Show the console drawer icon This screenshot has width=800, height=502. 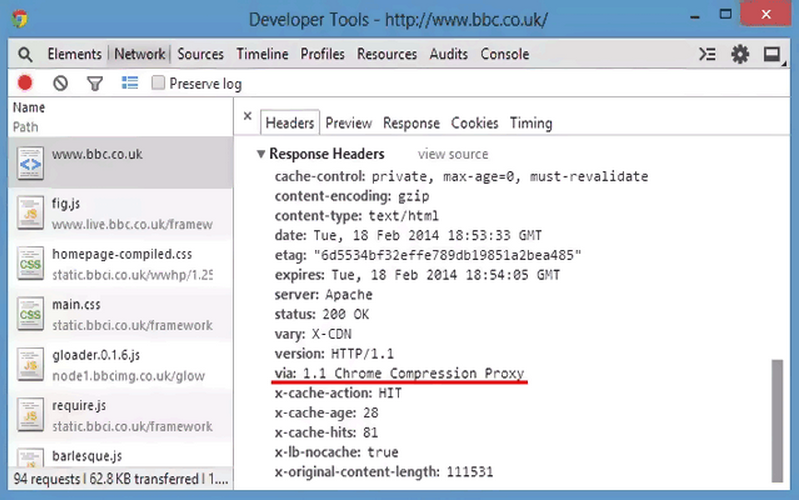(x=707, y=54)
